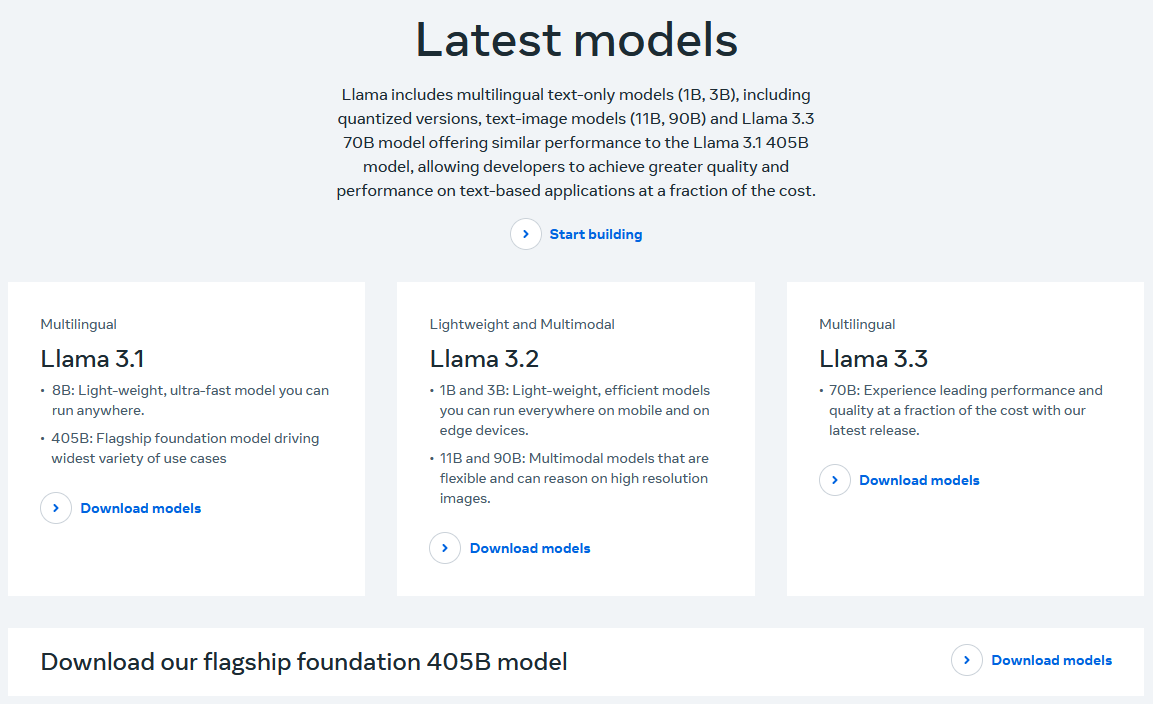Click the Lightweight and Multimodal label
Image resolution: width=1153 pixels, height=704 pixels.
pos(522,324)
